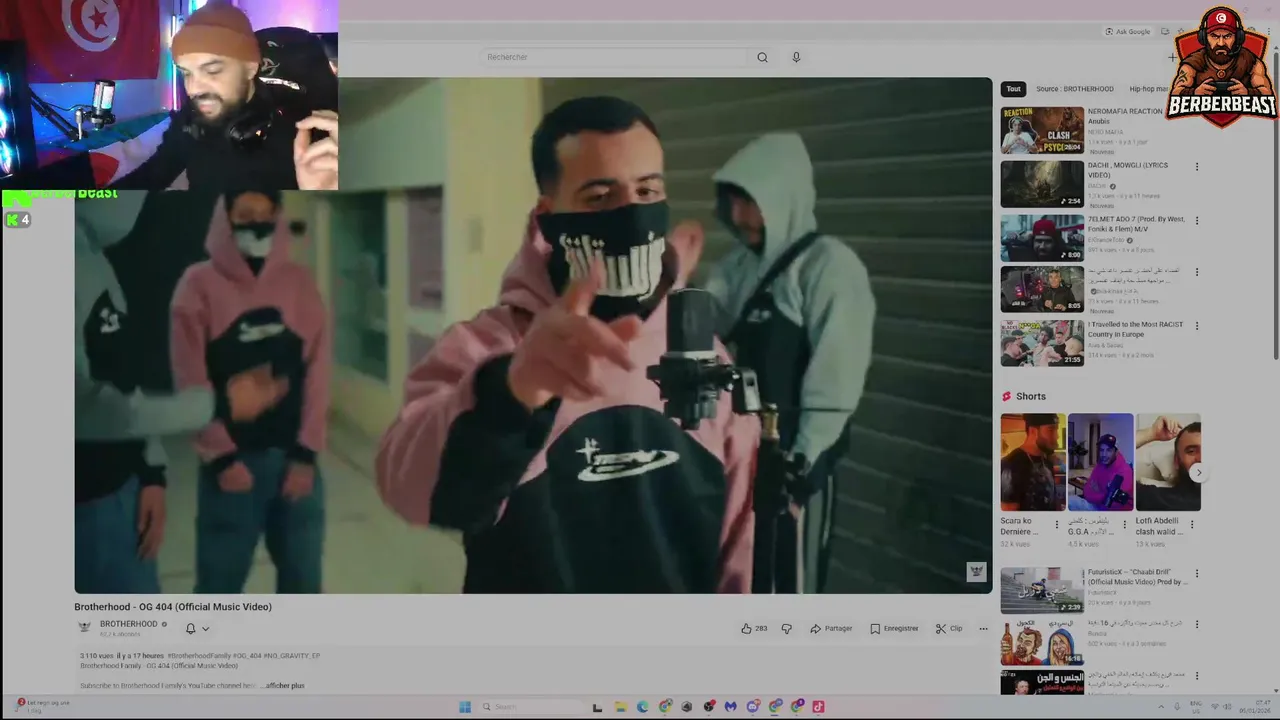Open the BROTHERHOOD channel avatar
The image size is (1280, 720).
(x=85, y=627)
